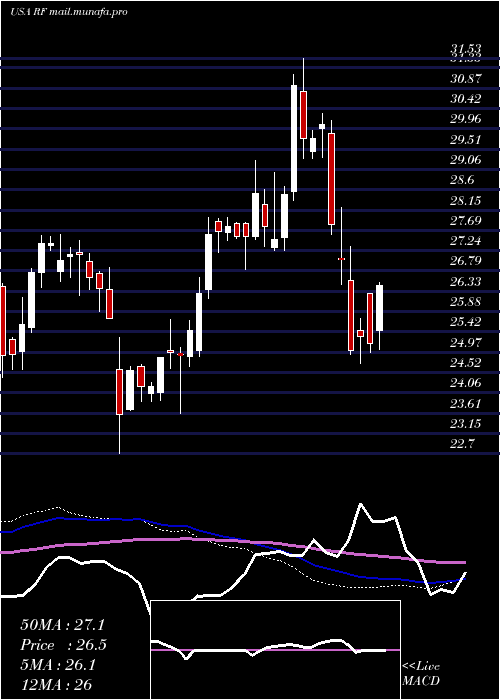Image resolution: width=500 pixels, height=700 pixels.
Task: Click the 27.24 price axis label
Action: [x=466, y=241]
